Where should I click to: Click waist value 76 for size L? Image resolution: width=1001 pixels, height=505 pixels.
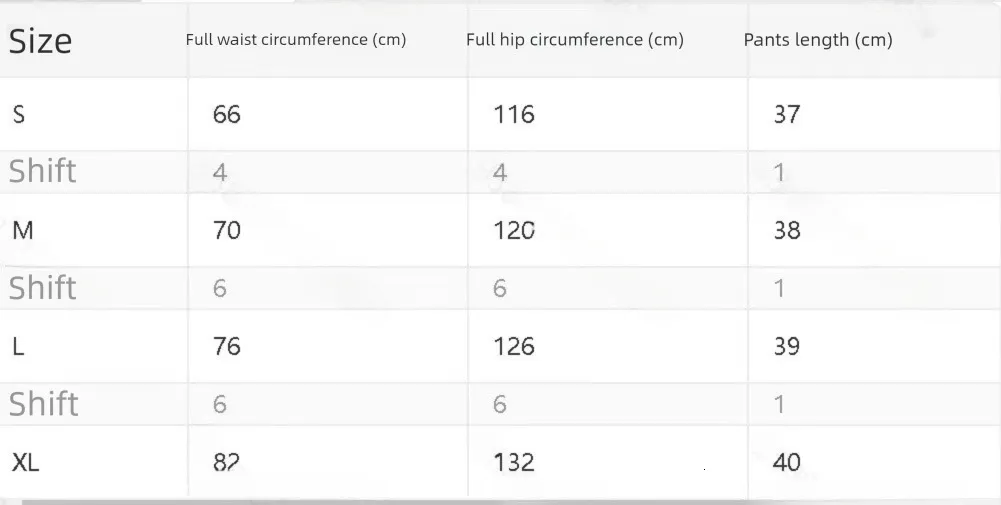coord(227,347)
